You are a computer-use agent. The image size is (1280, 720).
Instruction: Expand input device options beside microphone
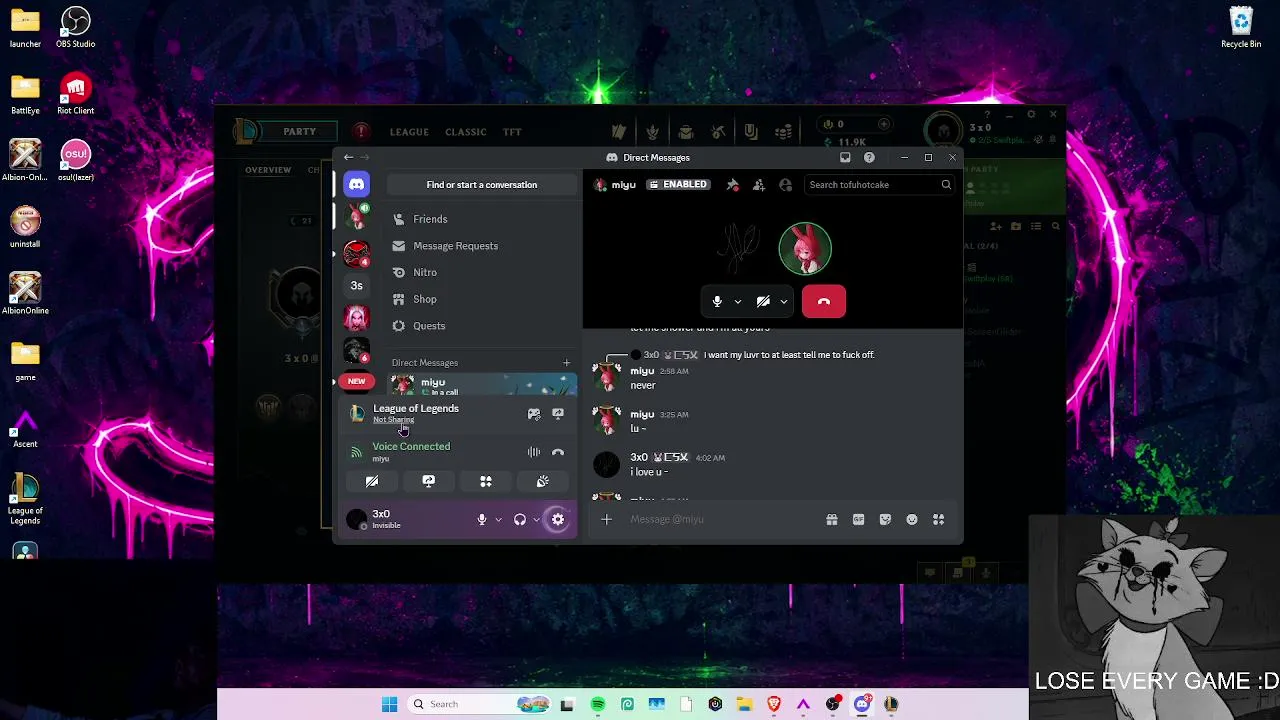pyautogui.click(x=498, y=520)
